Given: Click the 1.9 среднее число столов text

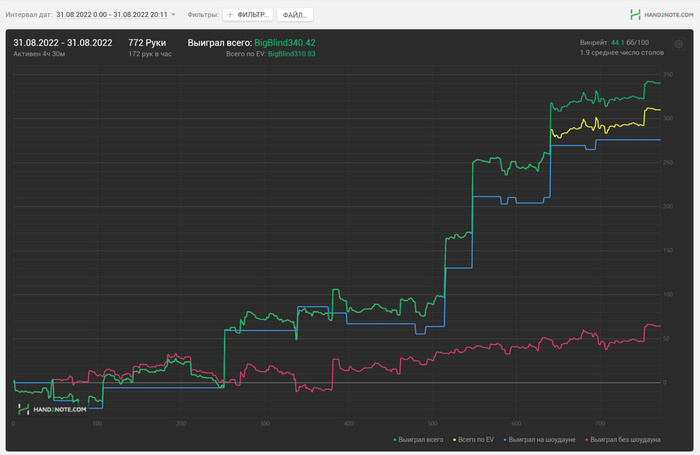Looking at the screenshot, I should [x=622, y=53].
